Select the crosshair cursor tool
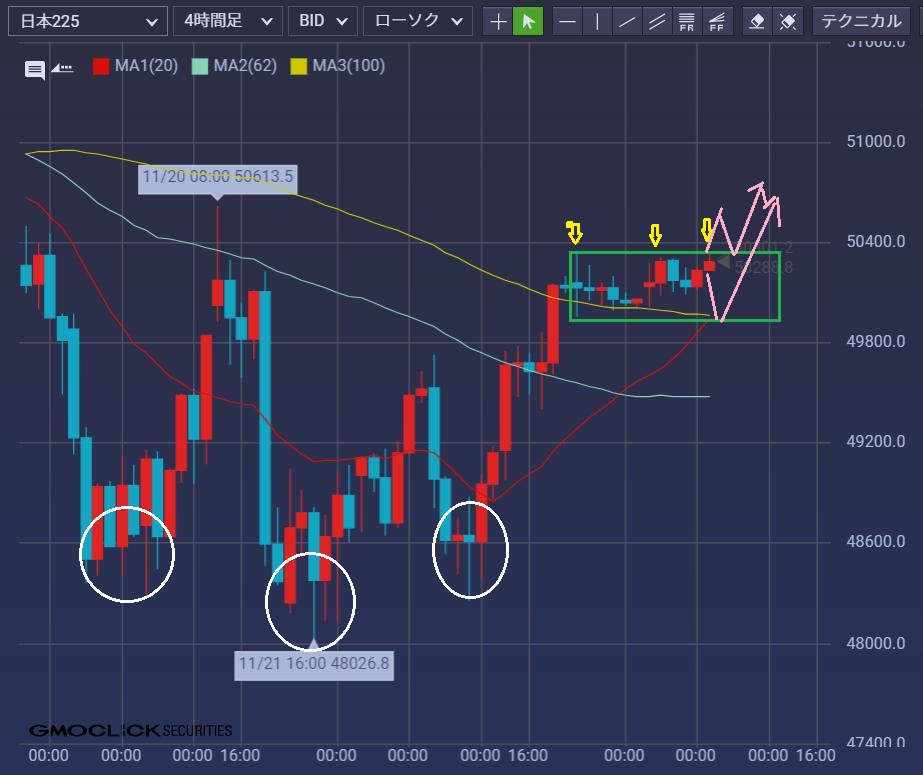The image size is (923, 775). coord(498,21)
